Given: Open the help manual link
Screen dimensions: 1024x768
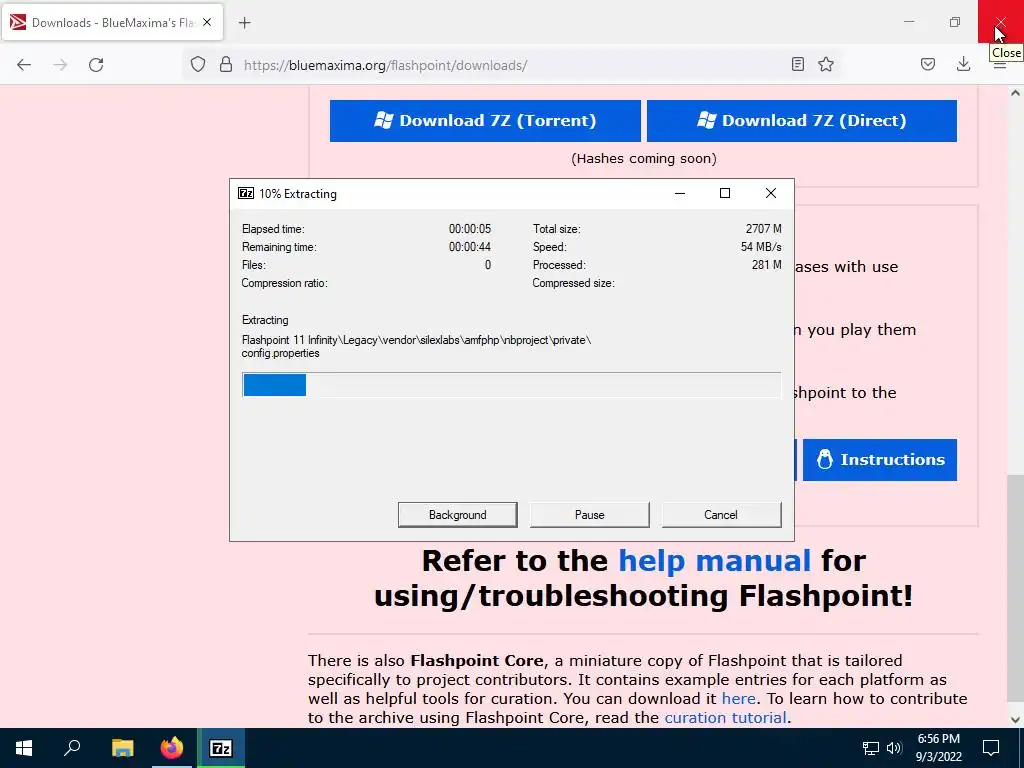Looking at the screenshot, I should click(714, 561).
